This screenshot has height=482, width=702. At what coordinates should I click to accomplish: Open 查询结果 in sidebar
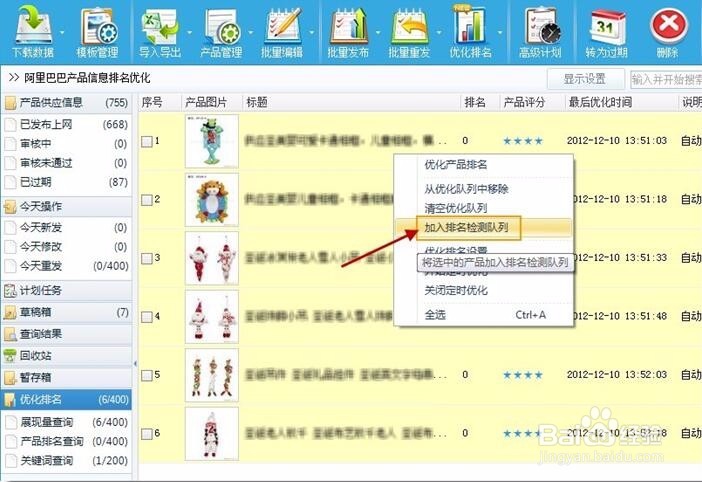(66, 334)
